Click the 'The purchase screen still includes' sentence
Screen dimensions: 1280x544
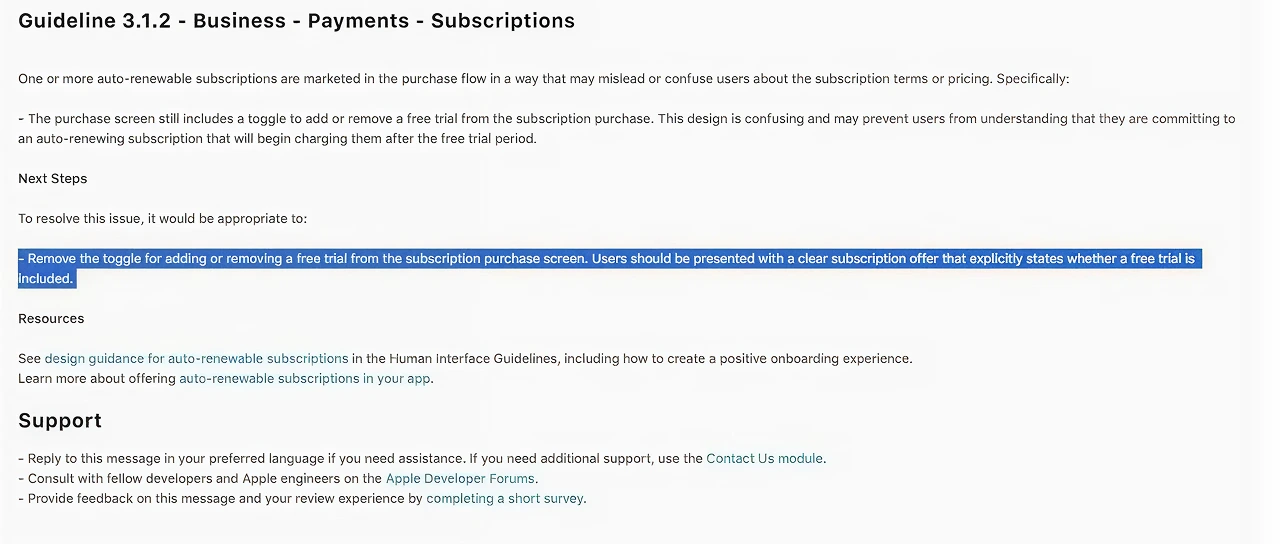pyautogui.click(x=627, y=128)
